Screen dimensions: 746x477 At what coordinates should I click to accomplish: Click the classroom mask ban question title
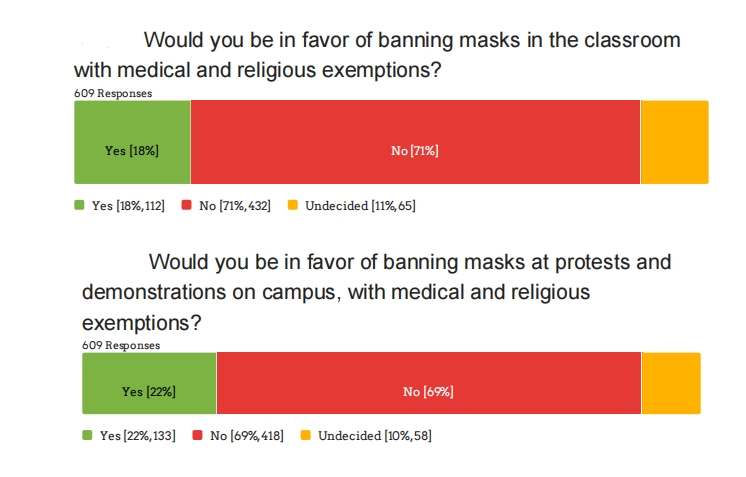tap(377, 56)
